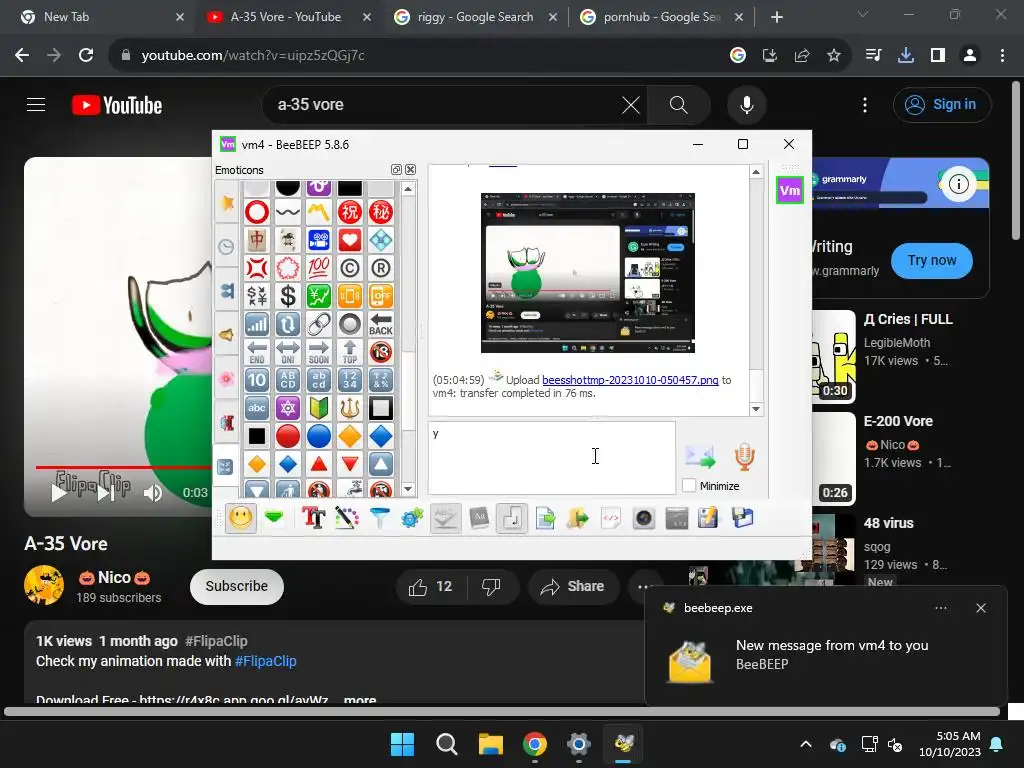Play the YouTube video

(59, 493)
